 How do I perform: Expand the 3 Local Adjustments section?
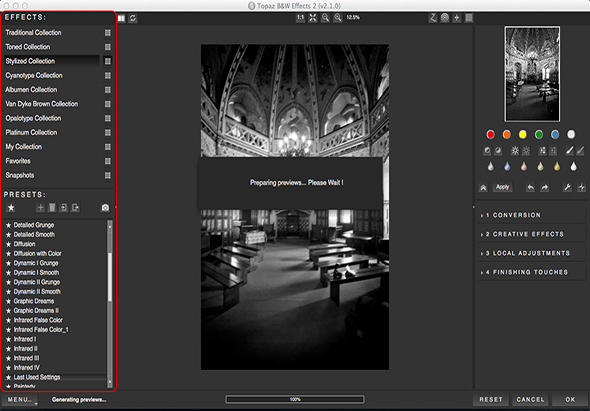pyautogui.click(x=531, y=253)
